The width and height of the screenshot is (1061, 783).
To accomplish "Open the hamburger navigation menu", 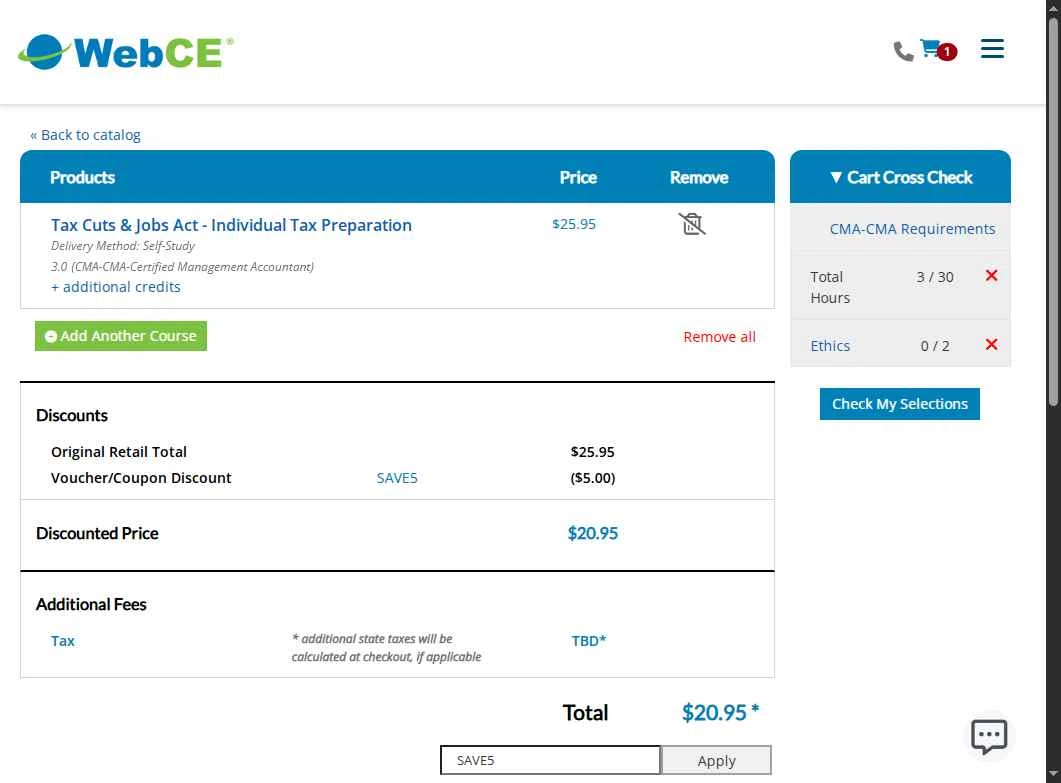I will coord(992,49).
